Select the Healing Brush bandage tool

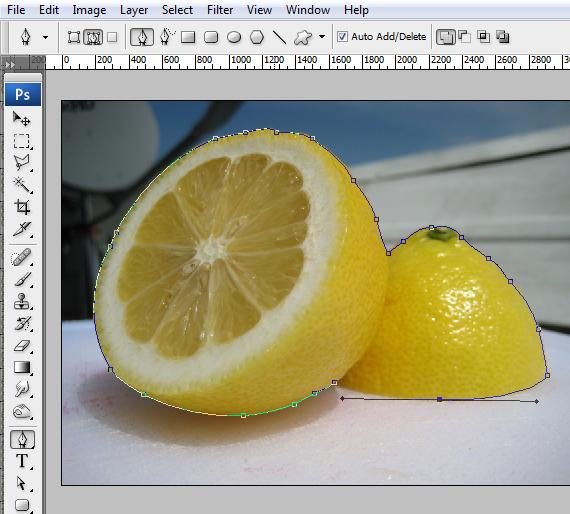22,257
